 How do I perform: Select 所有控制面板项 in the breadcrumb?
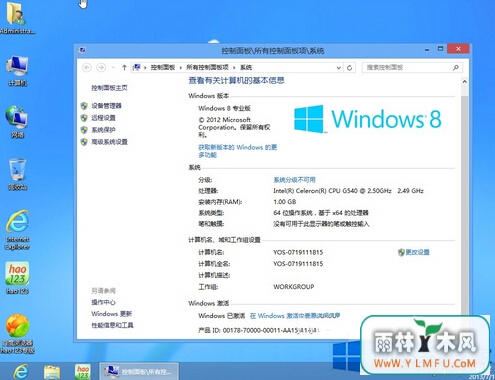pyautogui.click(x=207, y=68)
